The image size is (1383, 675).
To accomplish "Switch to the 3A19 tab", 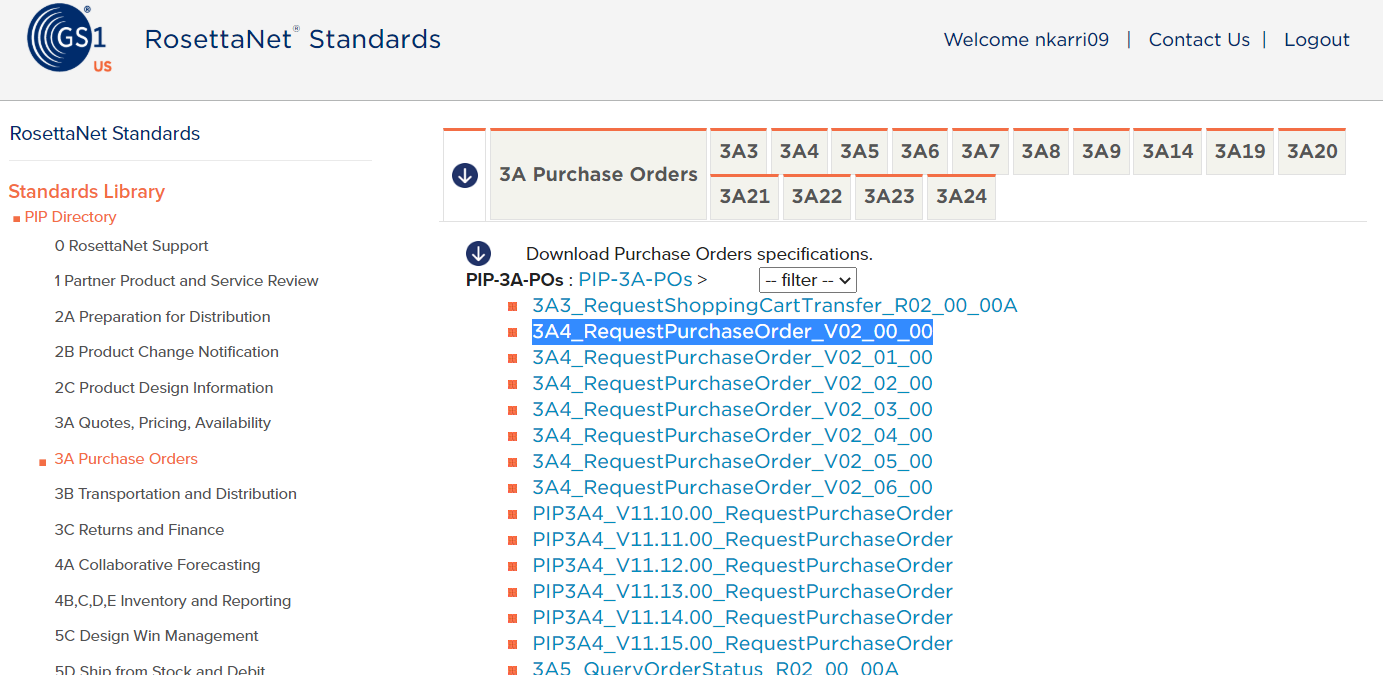I will coord(1239,152).
